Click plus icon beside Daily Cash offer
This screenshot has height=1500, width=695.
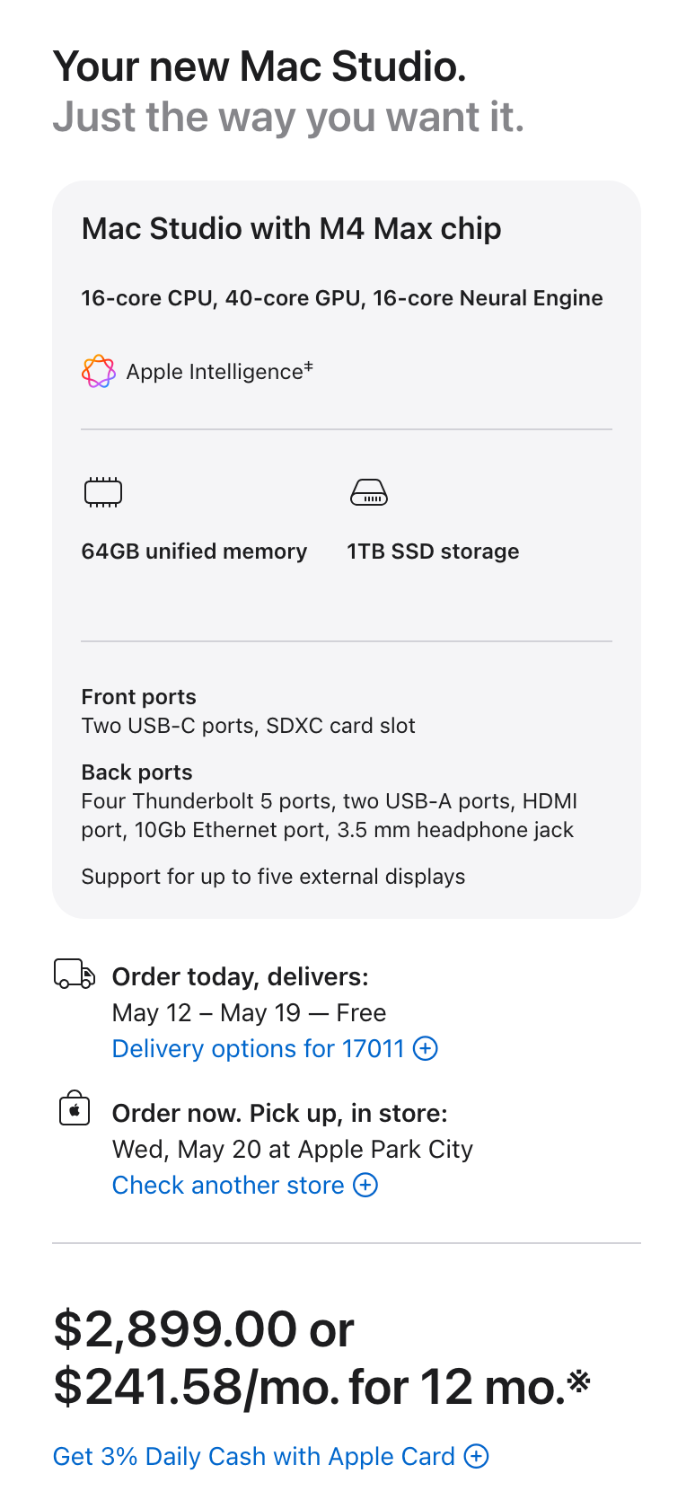477,1456
